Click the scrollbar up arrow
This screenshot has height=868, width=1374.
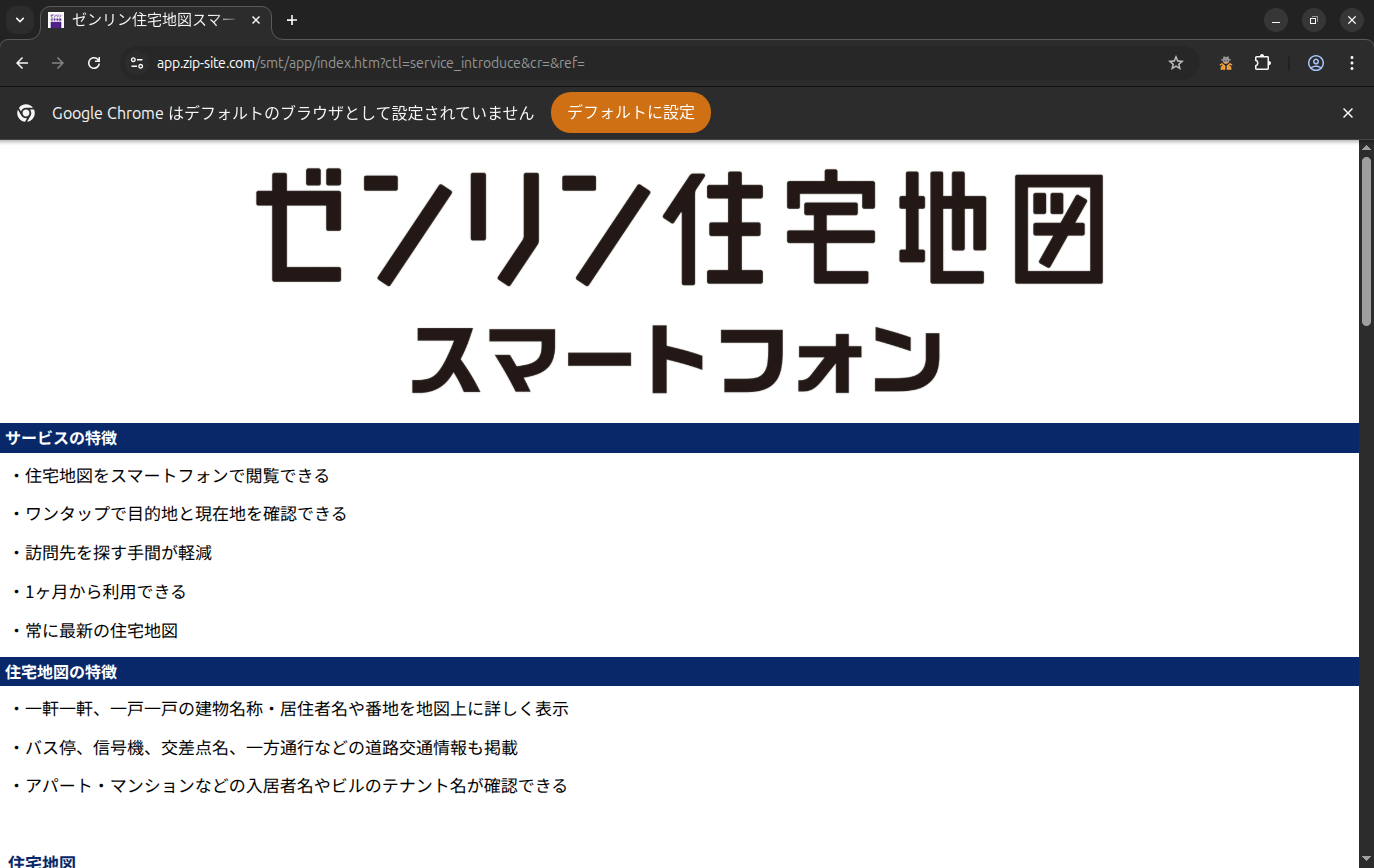(x=1366, y=148)
